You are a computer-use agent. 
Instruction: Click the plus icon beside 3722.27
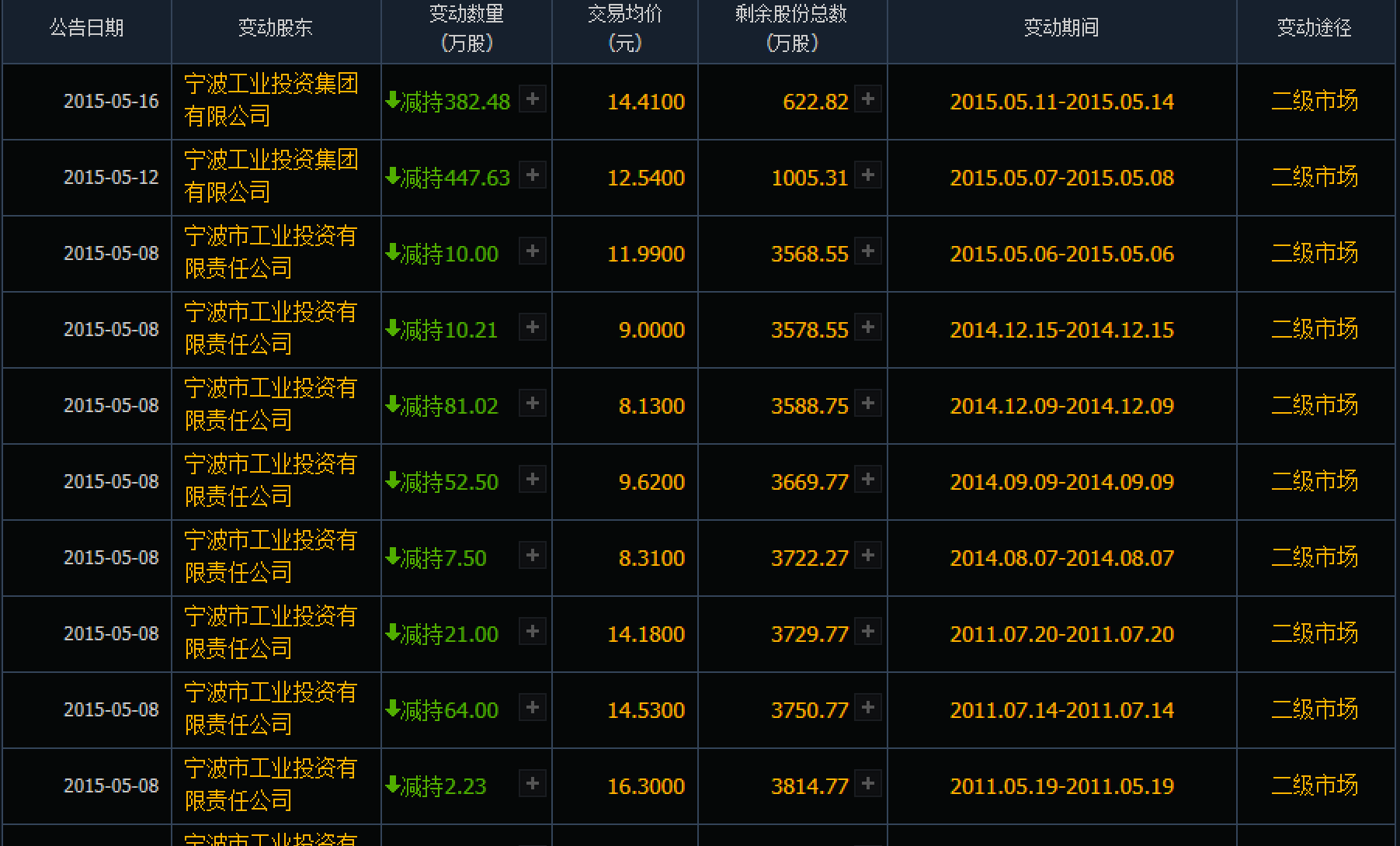(868, 556)
